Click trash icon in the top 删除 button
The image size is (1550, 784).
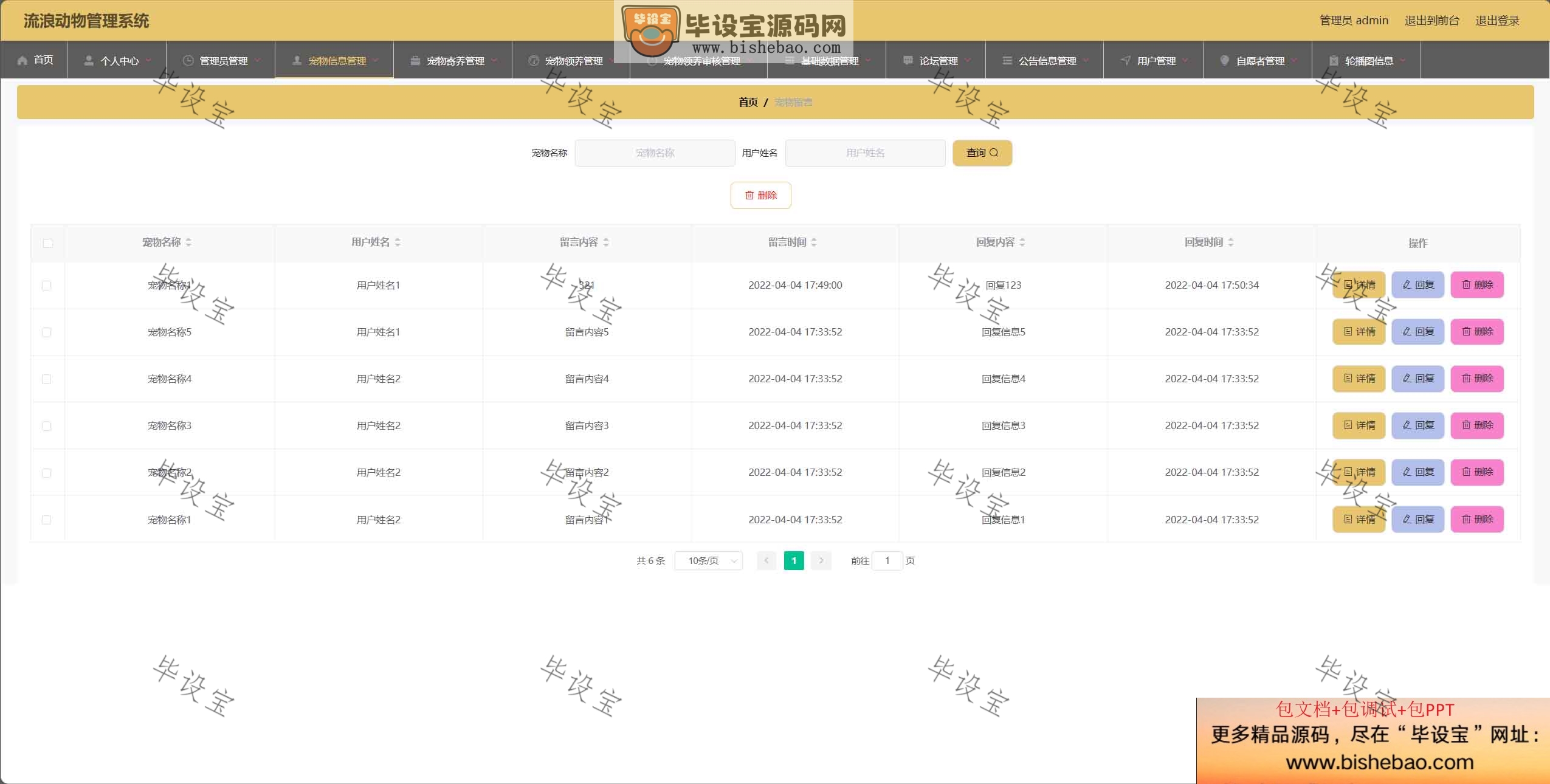749,195
